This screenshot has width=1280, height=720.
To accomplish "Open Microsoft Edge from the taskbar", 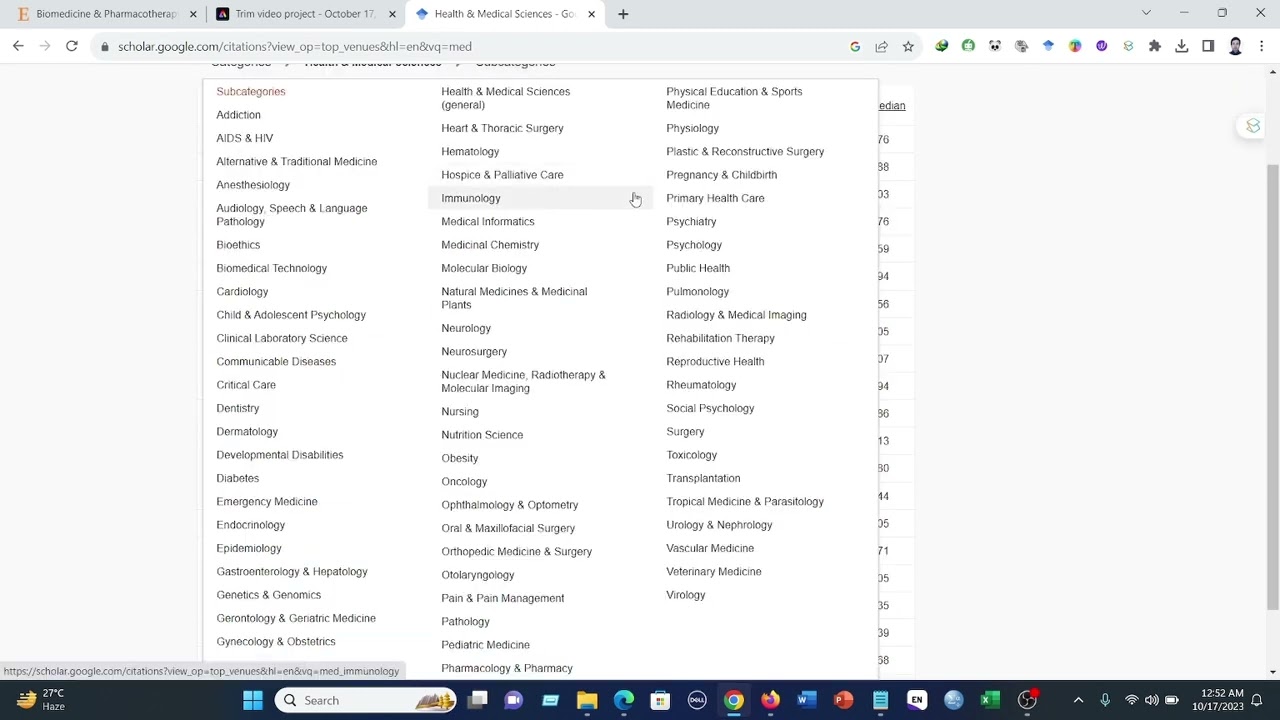I will click(624, 700).
